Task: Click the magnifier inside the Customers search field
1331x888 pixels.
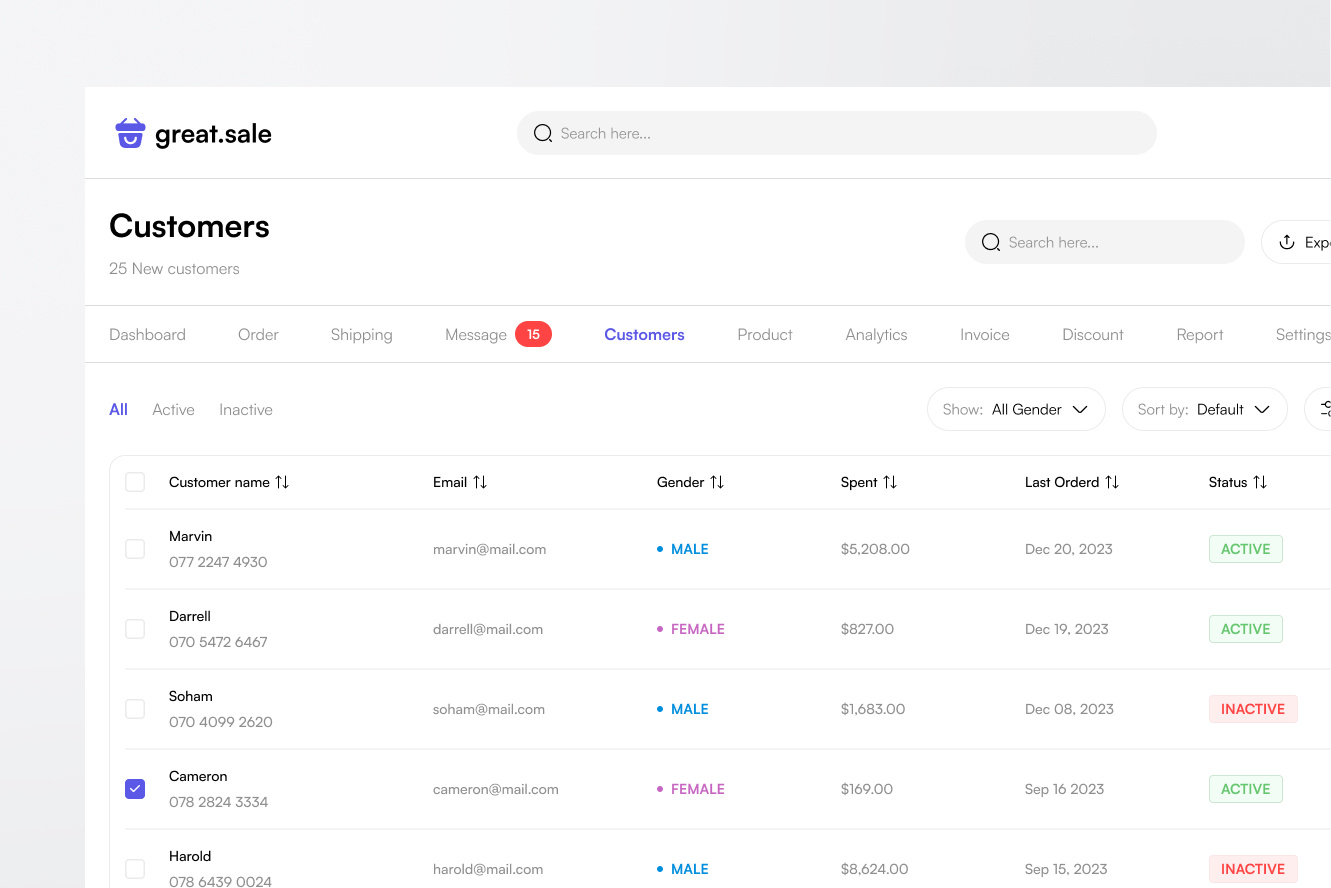Action: [991, 242]
